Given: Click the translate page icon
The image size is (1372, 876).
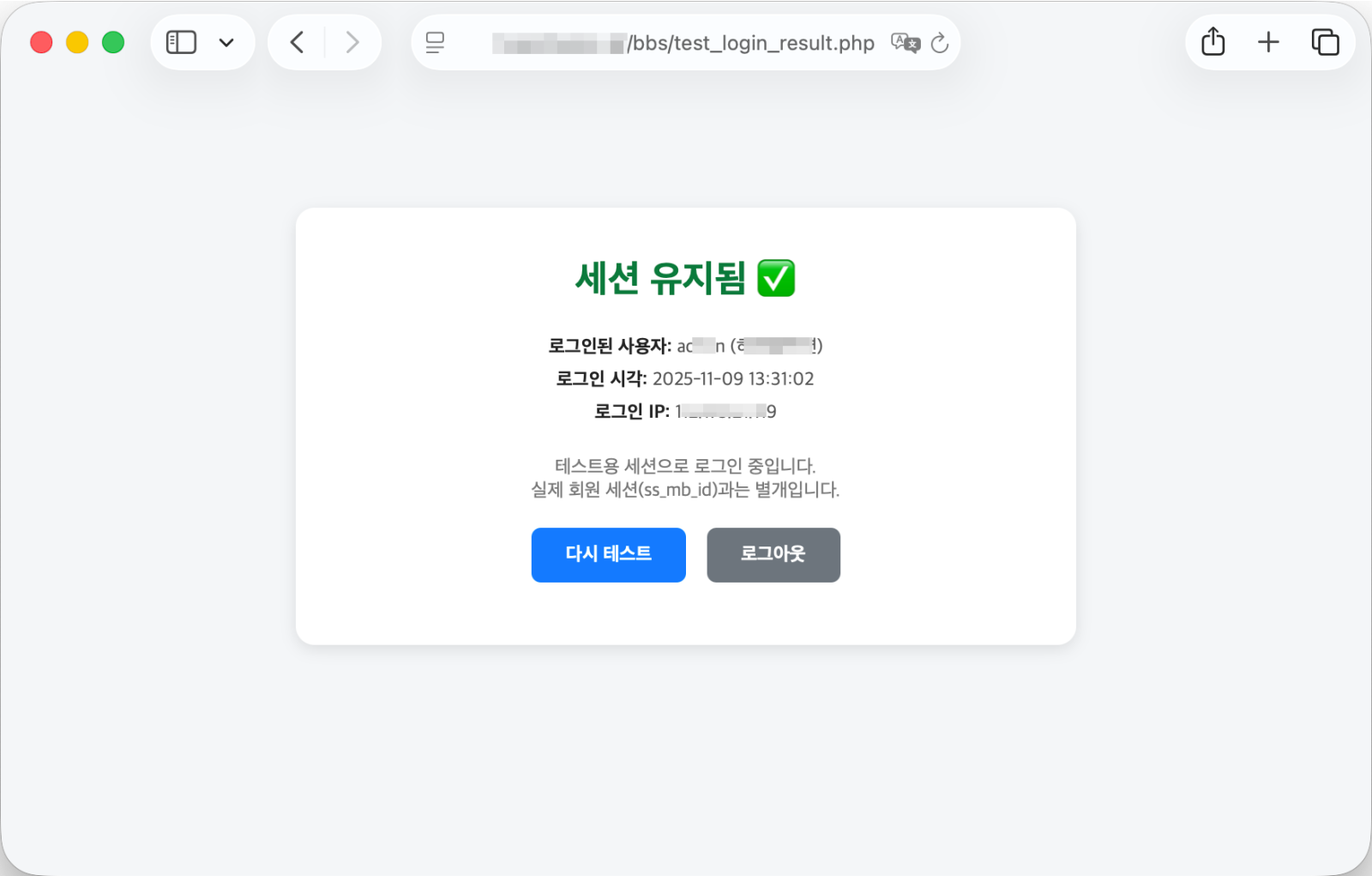Looking at the screenshot, I should pyautogui.click(x=906, y=42).
